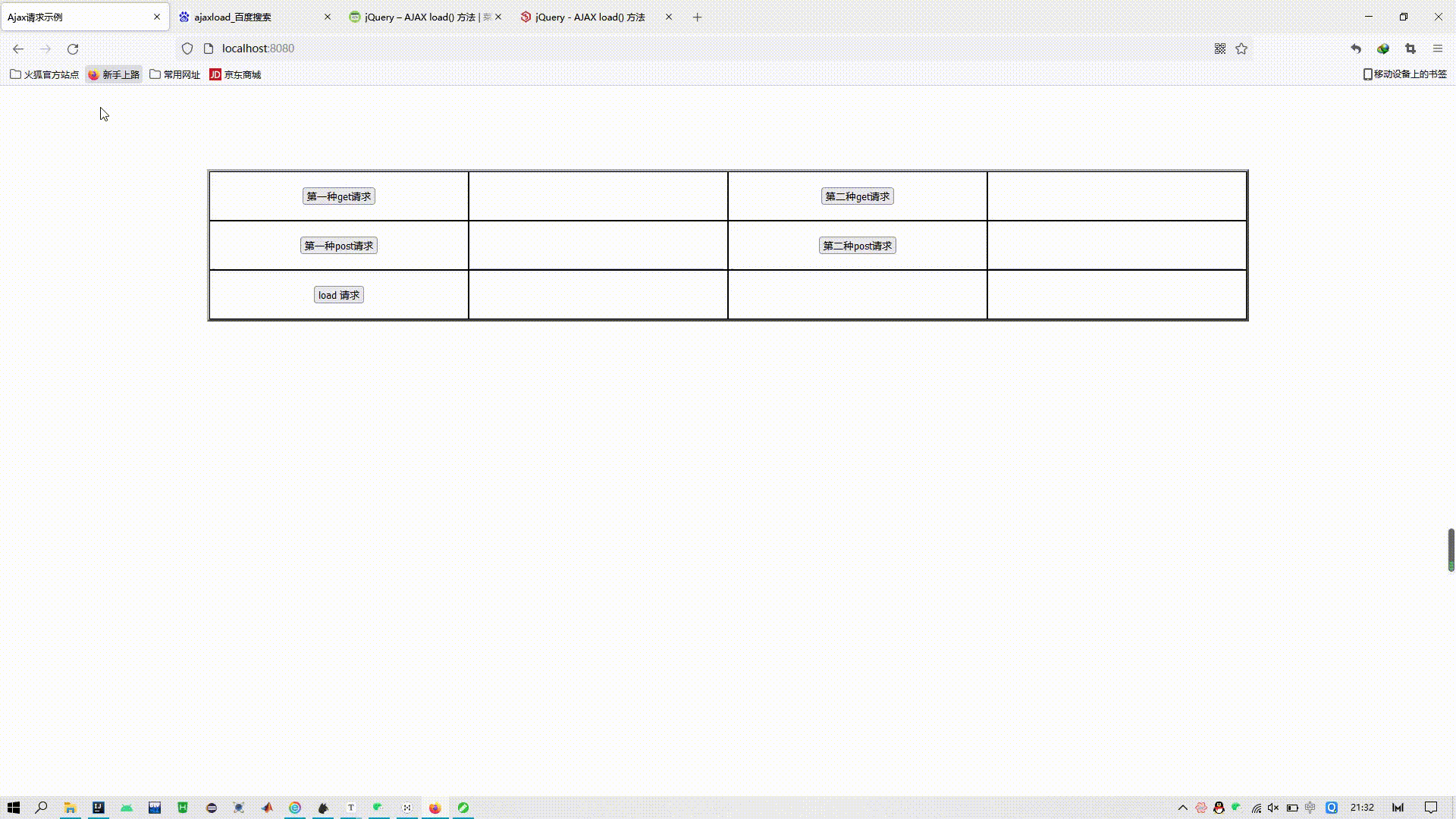Screen dimensions: 1456x819
Task: Open the download manager globe extension icon
Action: pos(1383,49)
